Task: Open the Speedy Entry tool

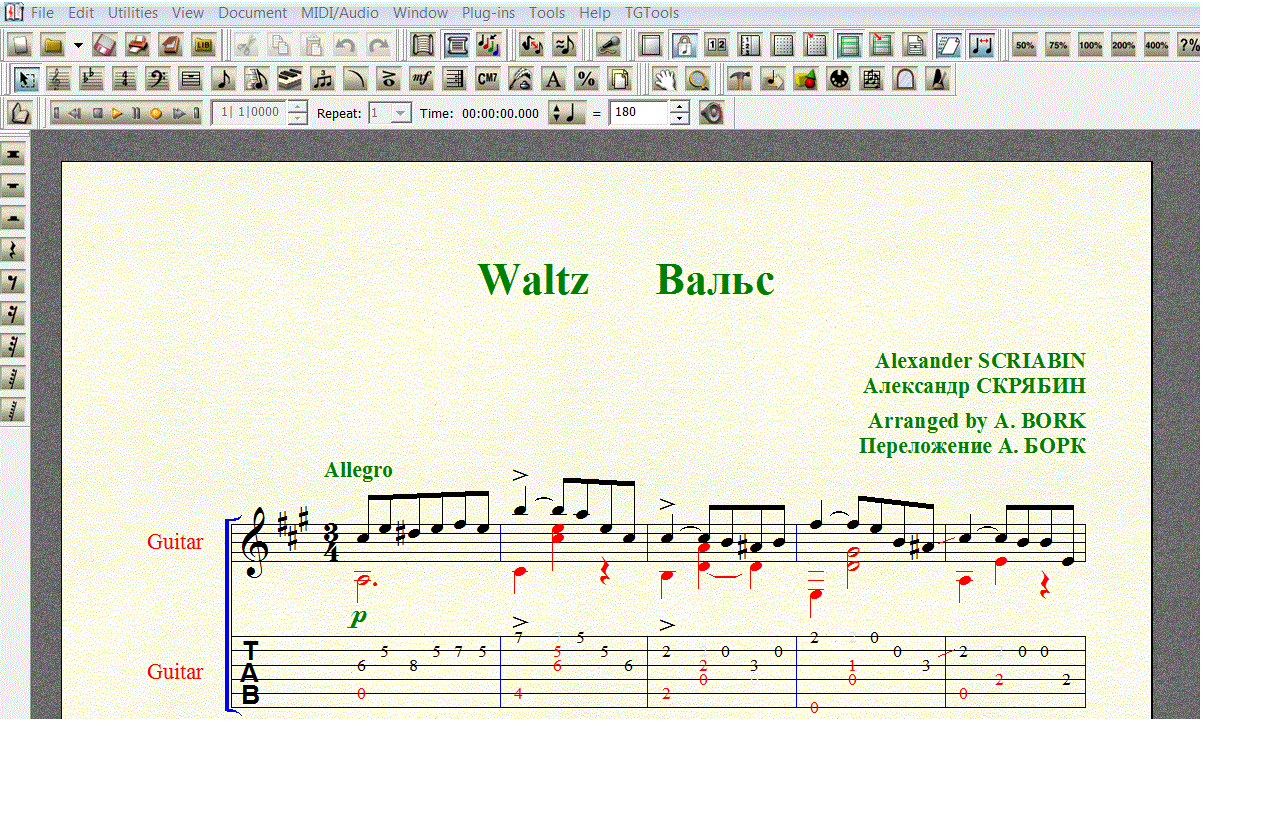Action: 256,79
